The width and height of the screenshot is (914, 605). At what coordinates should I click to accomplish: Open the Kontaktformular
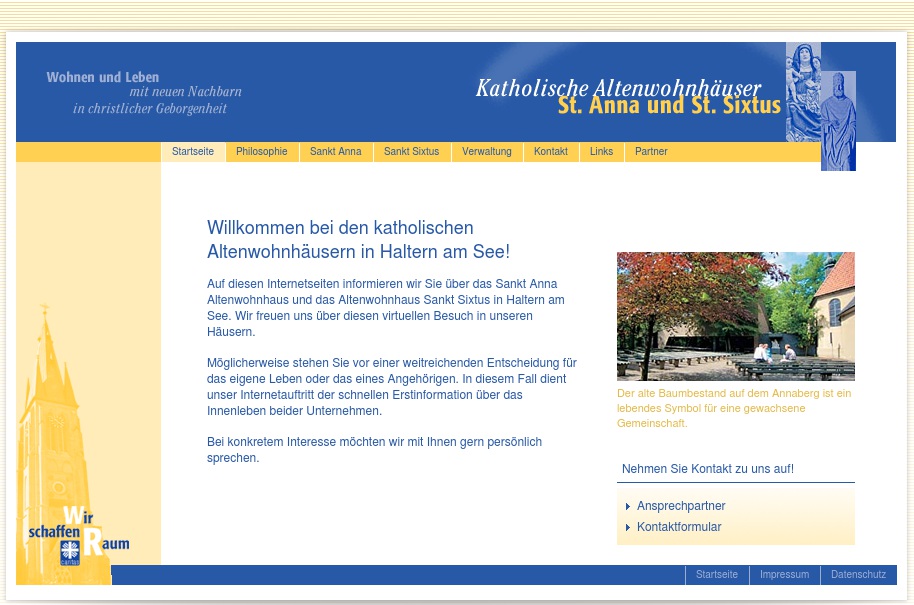[x=679, y=527]
